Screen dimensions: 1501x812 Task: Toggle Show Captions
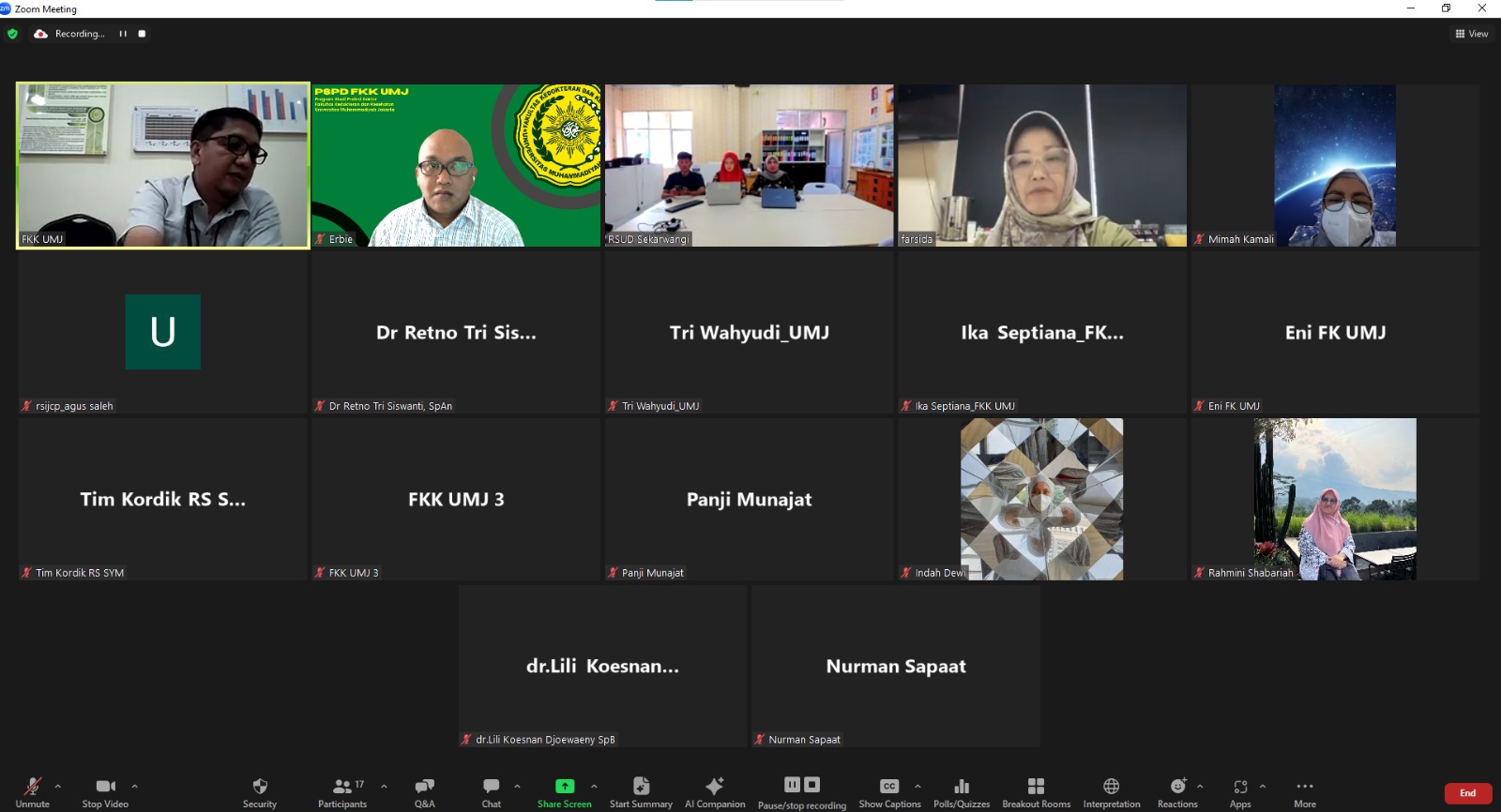tap(889, 792)
